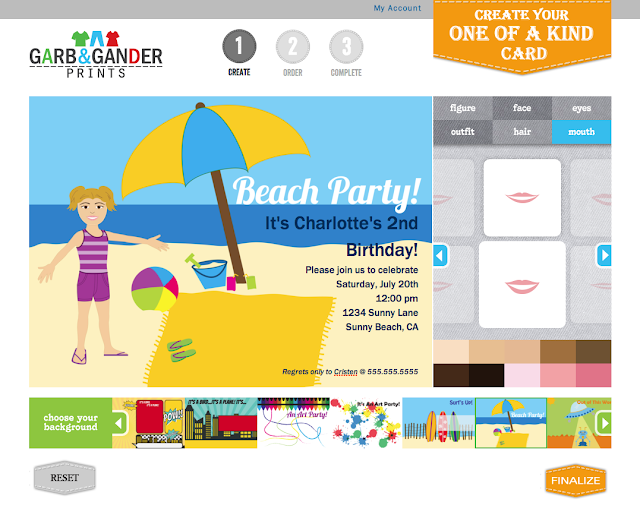
Task: Click the Garb & Gander Prints logo
Action: click(96, 54)
